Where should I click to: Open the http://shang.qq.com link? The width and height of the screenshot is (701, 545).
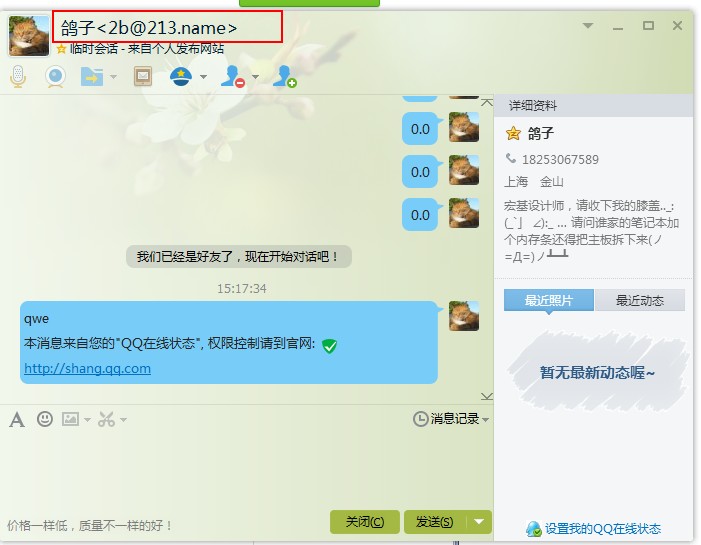coord(87,368)
